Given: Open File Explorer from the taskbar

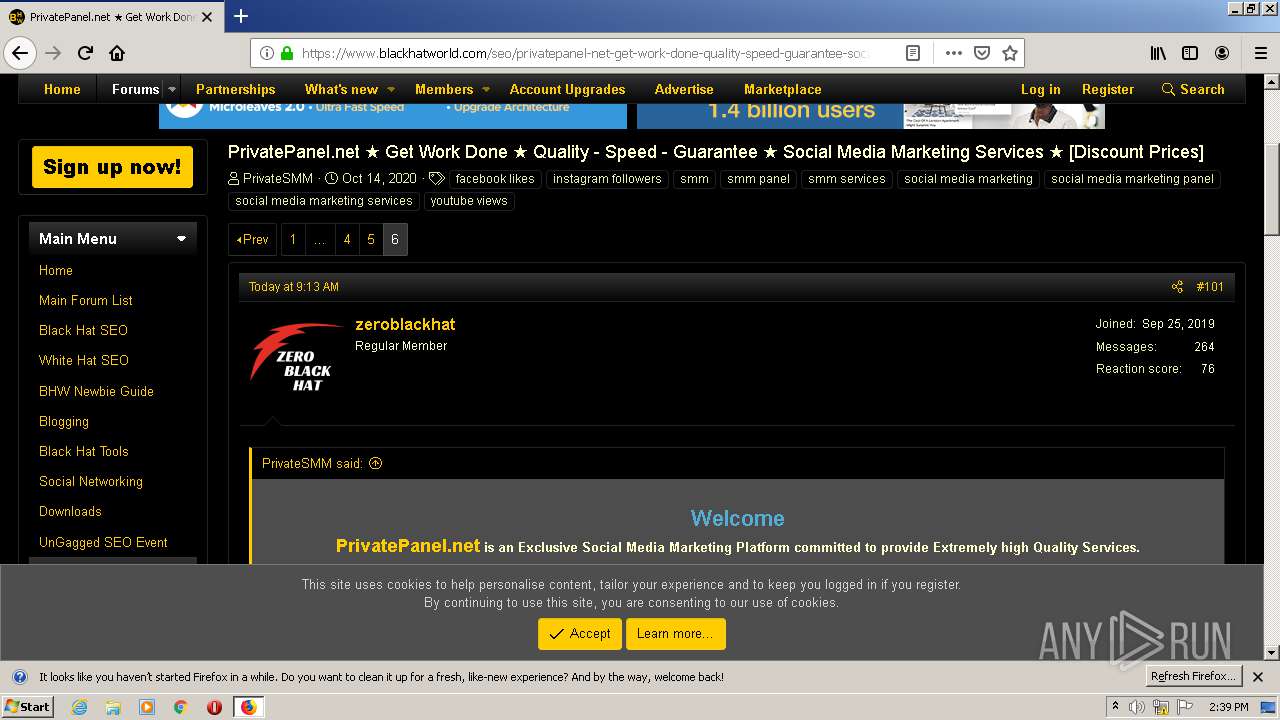Looking at the screenshot, I should click(x=113, y=707).
